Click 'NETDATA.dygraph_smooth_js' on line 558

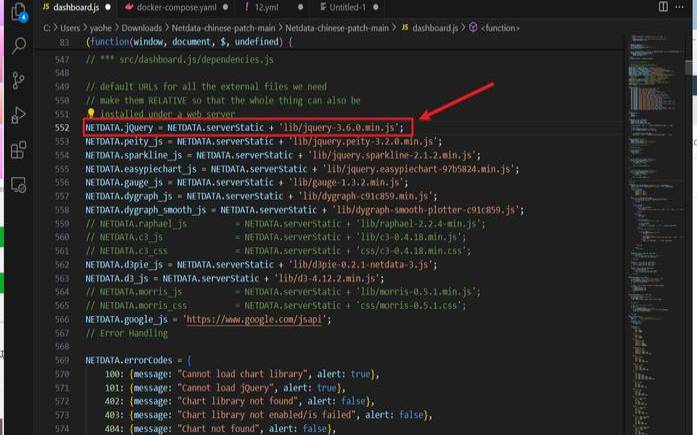pyautogui.click(x=146, y=210)
